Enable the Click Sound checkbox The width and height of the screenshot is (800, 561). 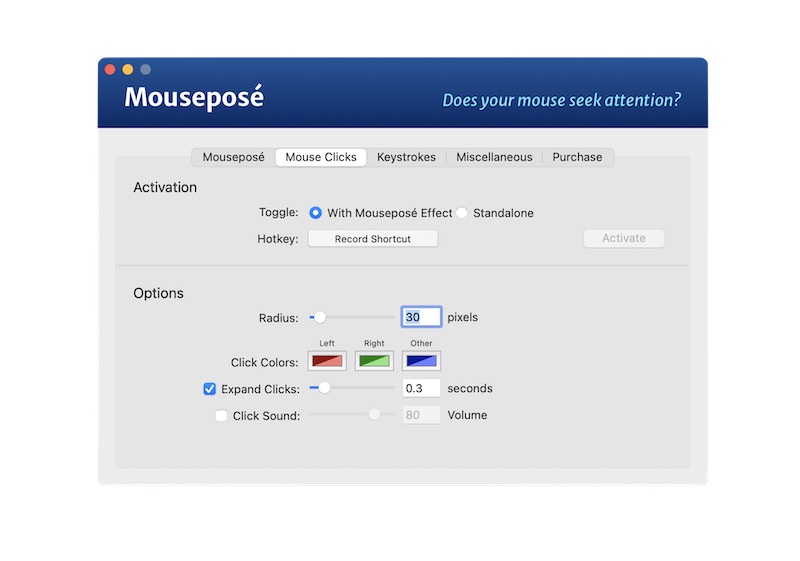tap(221, 415)
